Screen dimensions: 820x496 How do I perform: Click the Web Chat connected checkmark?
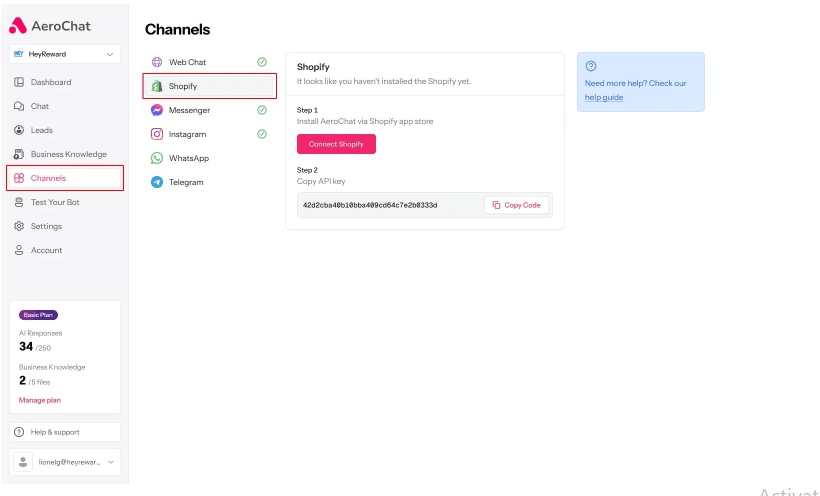pos(262,62)
